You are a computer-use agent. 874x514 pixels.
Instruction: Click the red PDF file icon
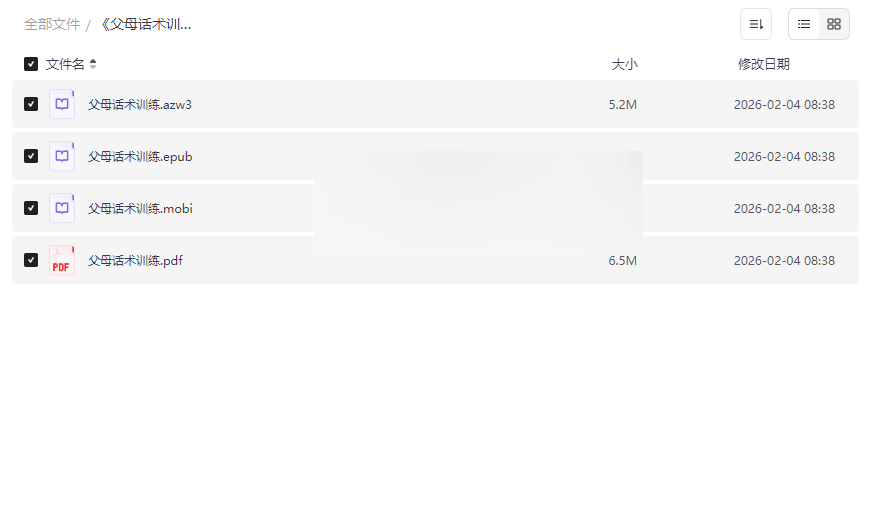point(62,260)
